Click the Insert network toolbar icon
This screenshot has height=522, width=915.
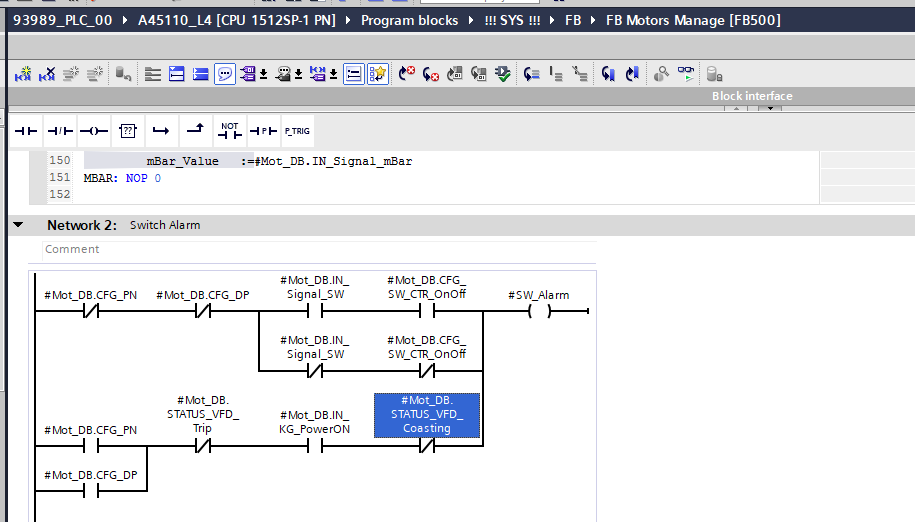click(23, 74)
